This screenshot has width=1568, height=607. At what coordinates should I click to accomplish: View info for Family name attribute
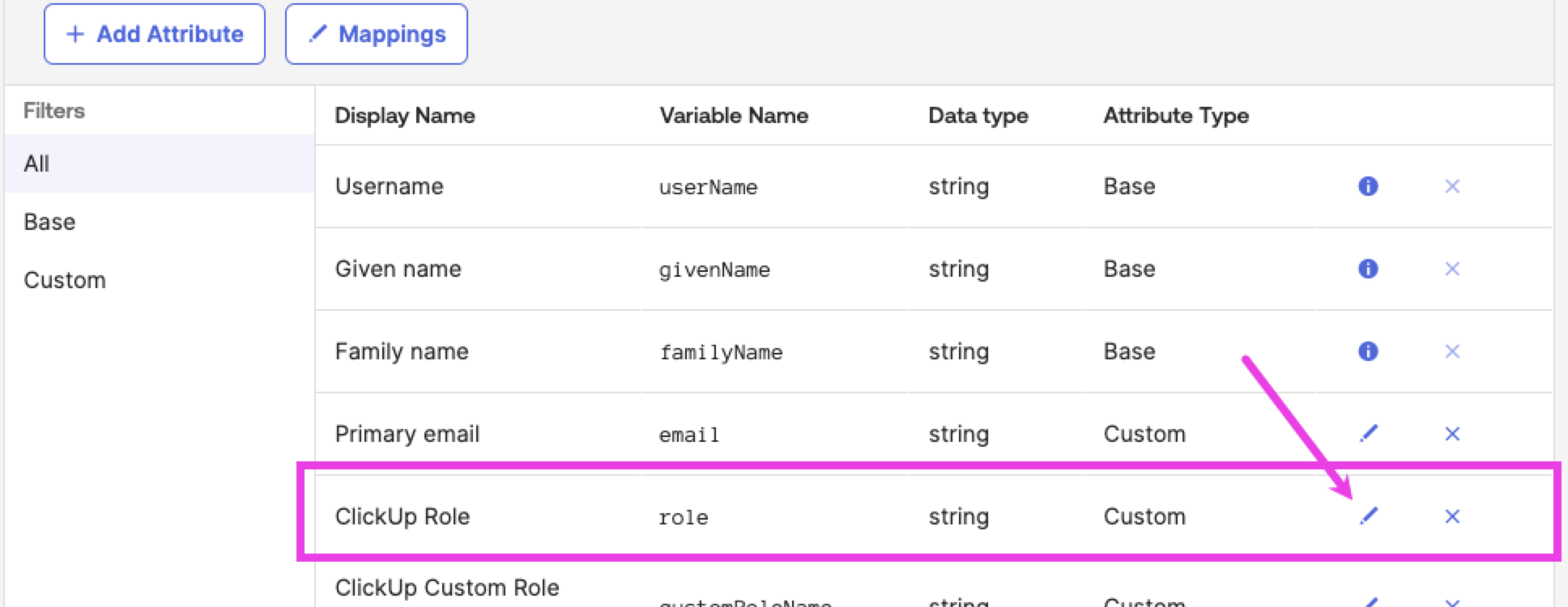click(1368, 351)
